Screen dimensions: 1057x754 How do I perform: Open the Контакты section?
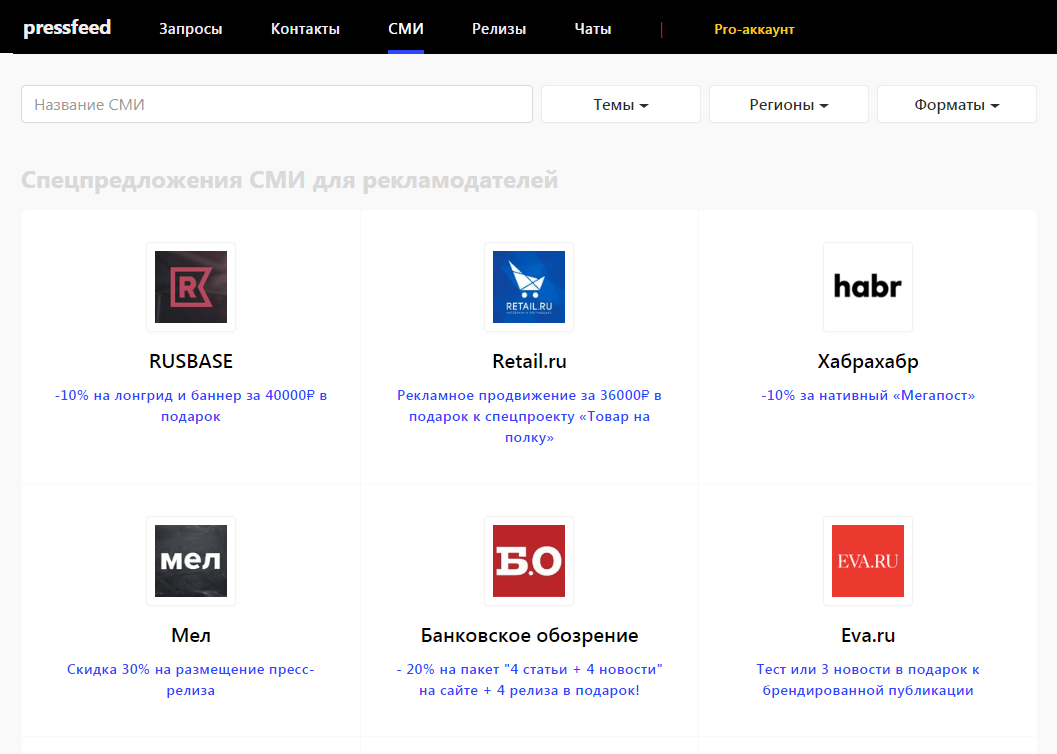click(x=305, y=29)
